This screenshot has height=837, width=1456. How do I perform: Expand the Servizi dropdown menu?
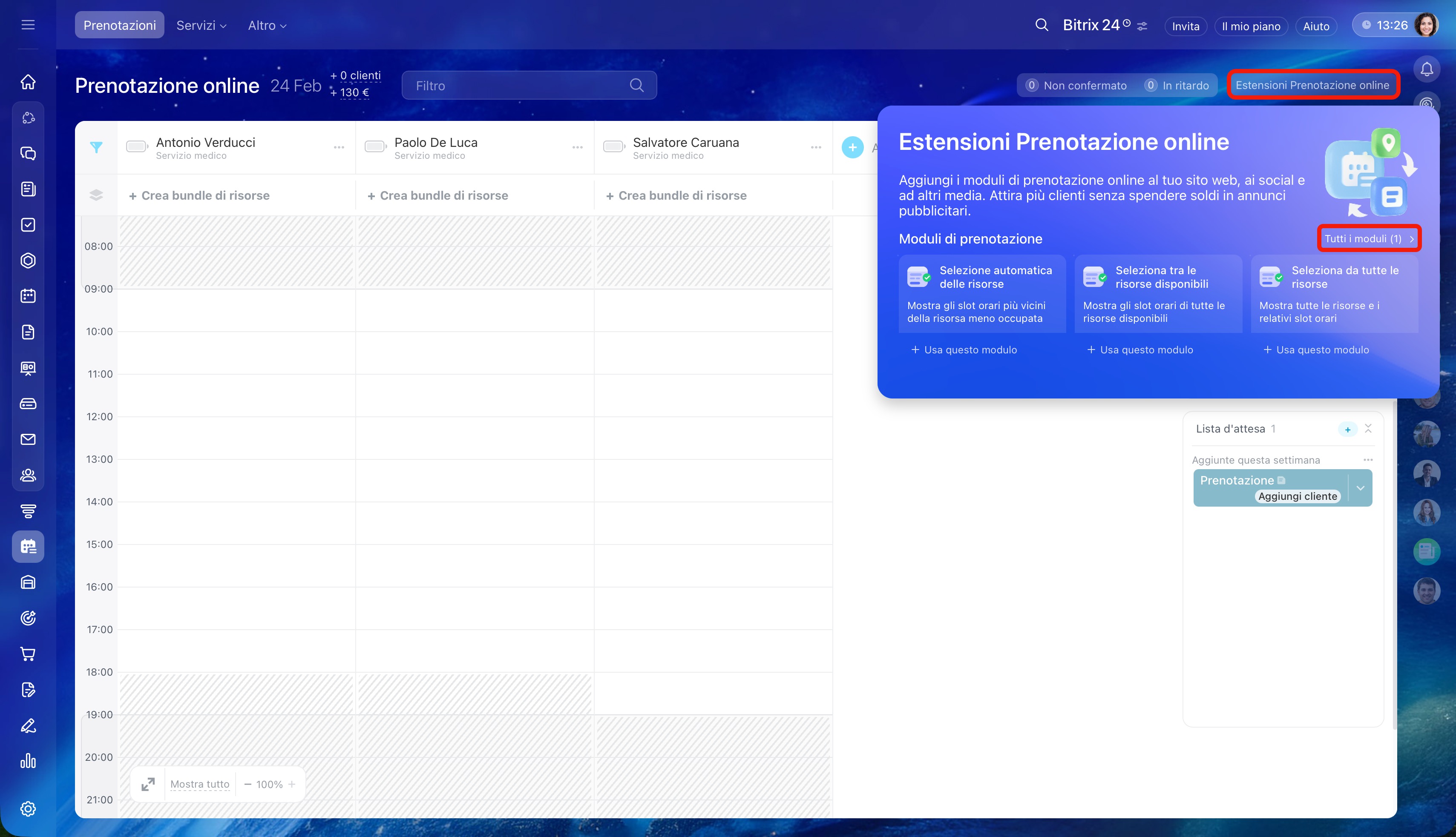pyautogui.click(x=201, y=25)
